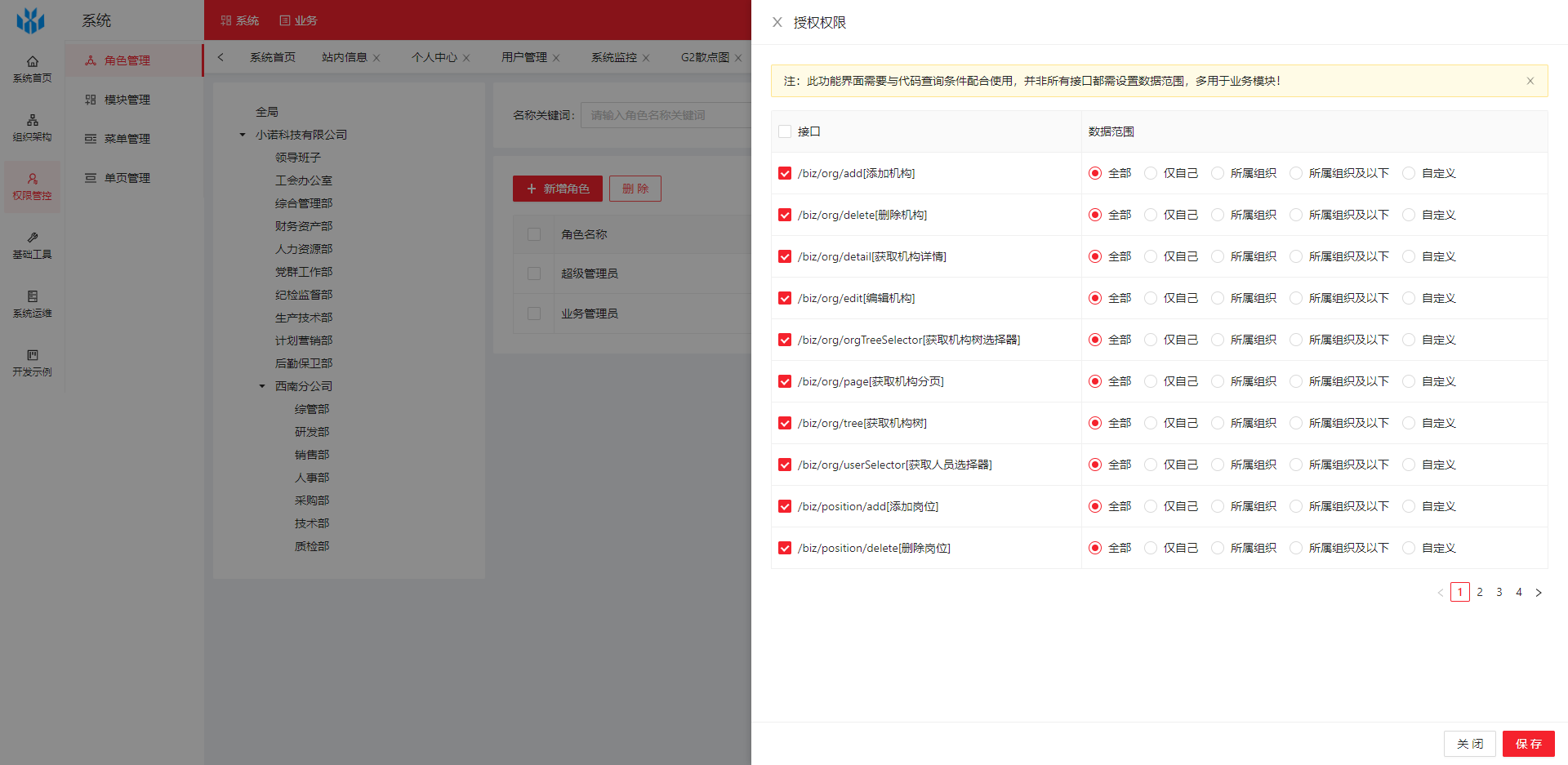Select the 系统运维 sidebar icon
Viewport: 1568px width, 765px height.
32,296
